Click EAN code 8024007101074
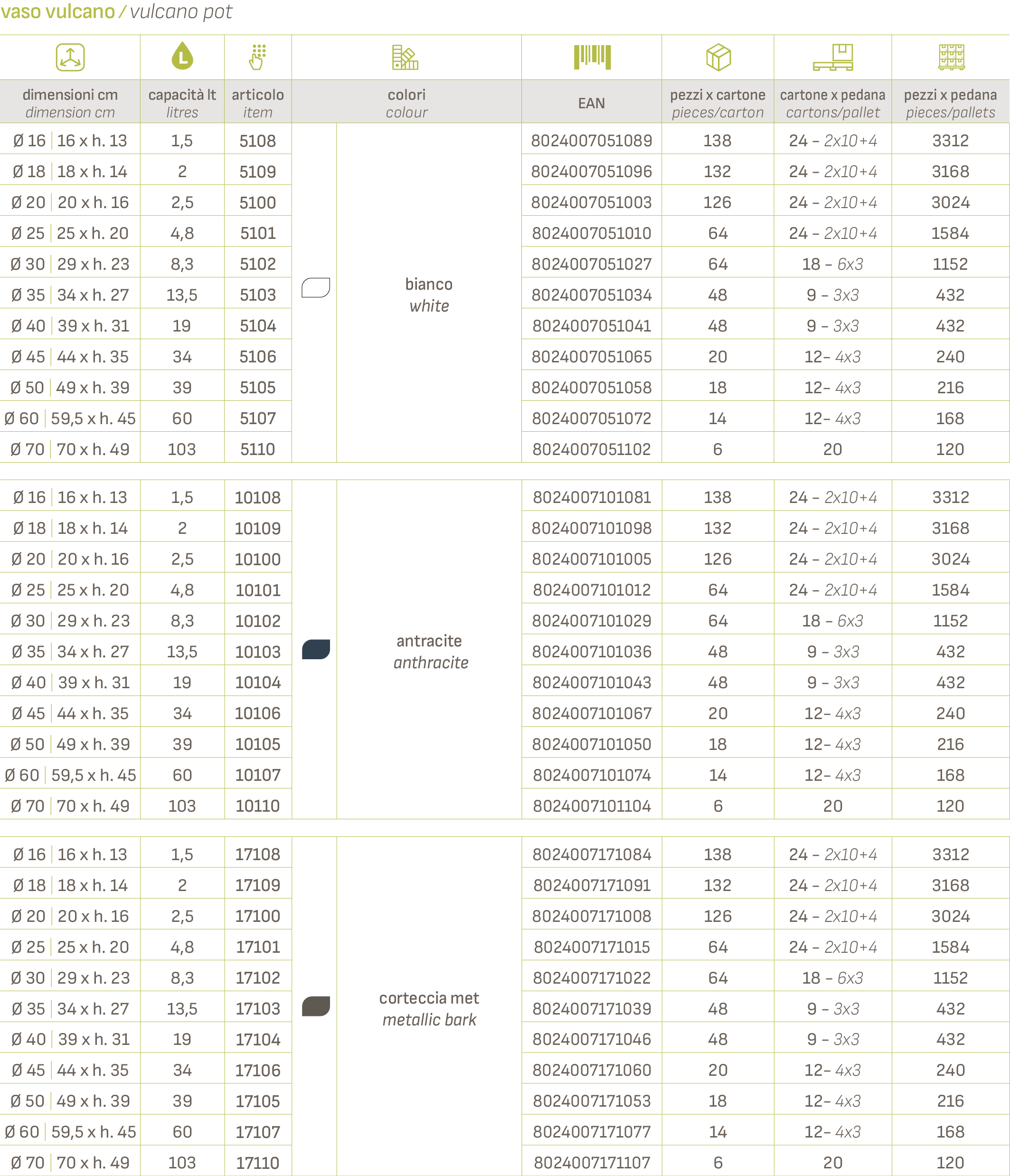 click(592, 775)
